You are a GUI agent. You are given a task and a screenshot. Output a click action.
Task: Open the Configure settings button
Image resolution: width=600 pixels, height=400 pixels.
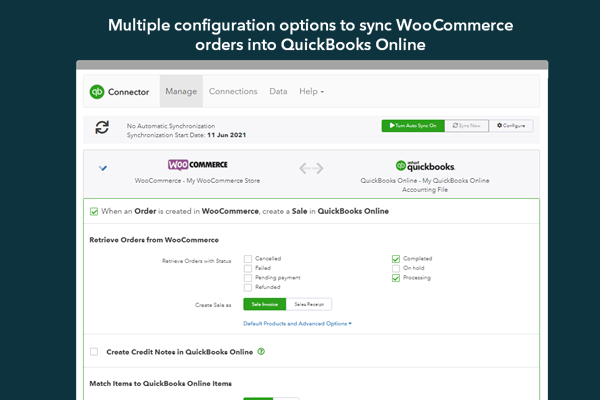tap(511, 126)
